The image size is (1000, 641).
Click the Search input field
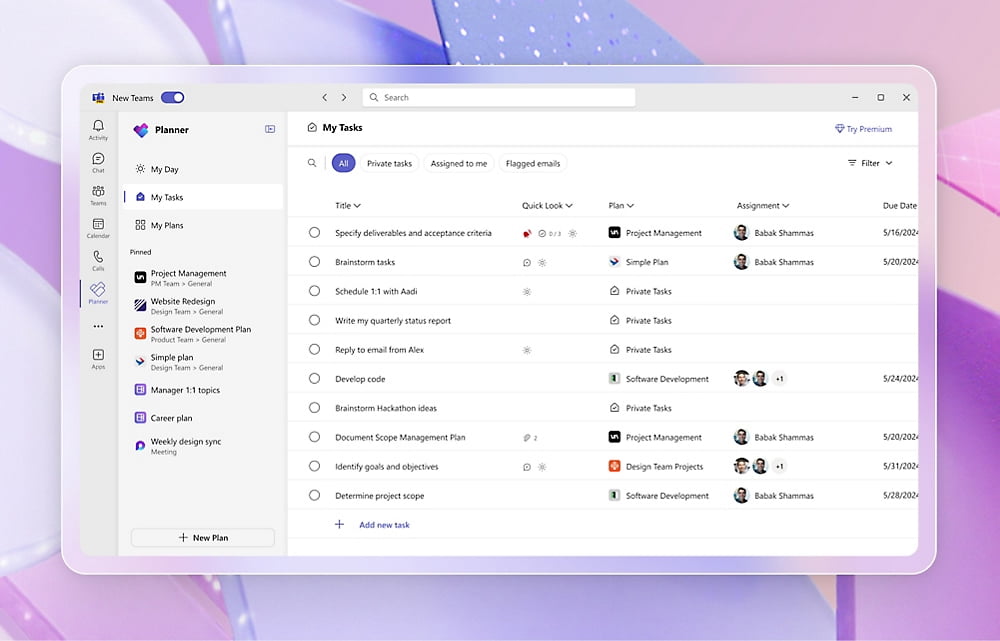click(498, 98)
